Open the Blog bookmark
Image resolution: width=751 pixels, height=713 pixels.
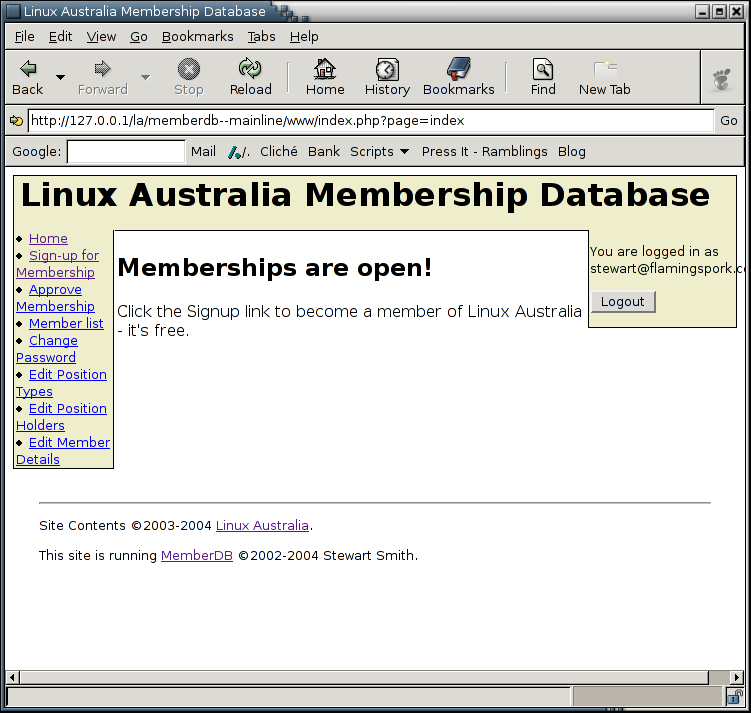[571, 152]
